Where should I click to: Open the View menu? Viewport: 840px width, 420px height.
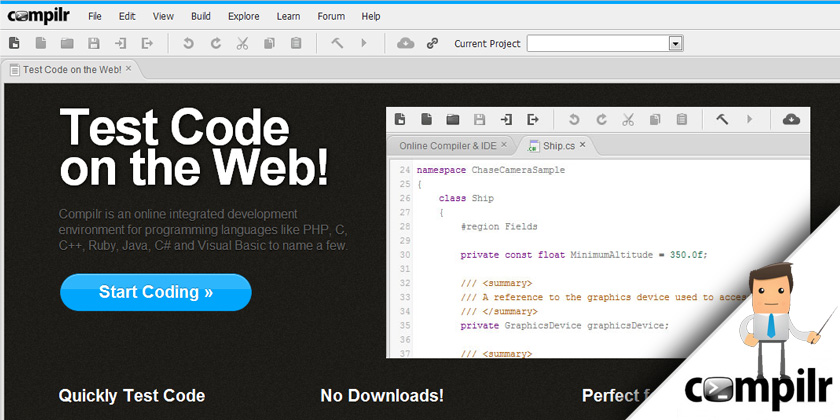(x=163, y=16)
